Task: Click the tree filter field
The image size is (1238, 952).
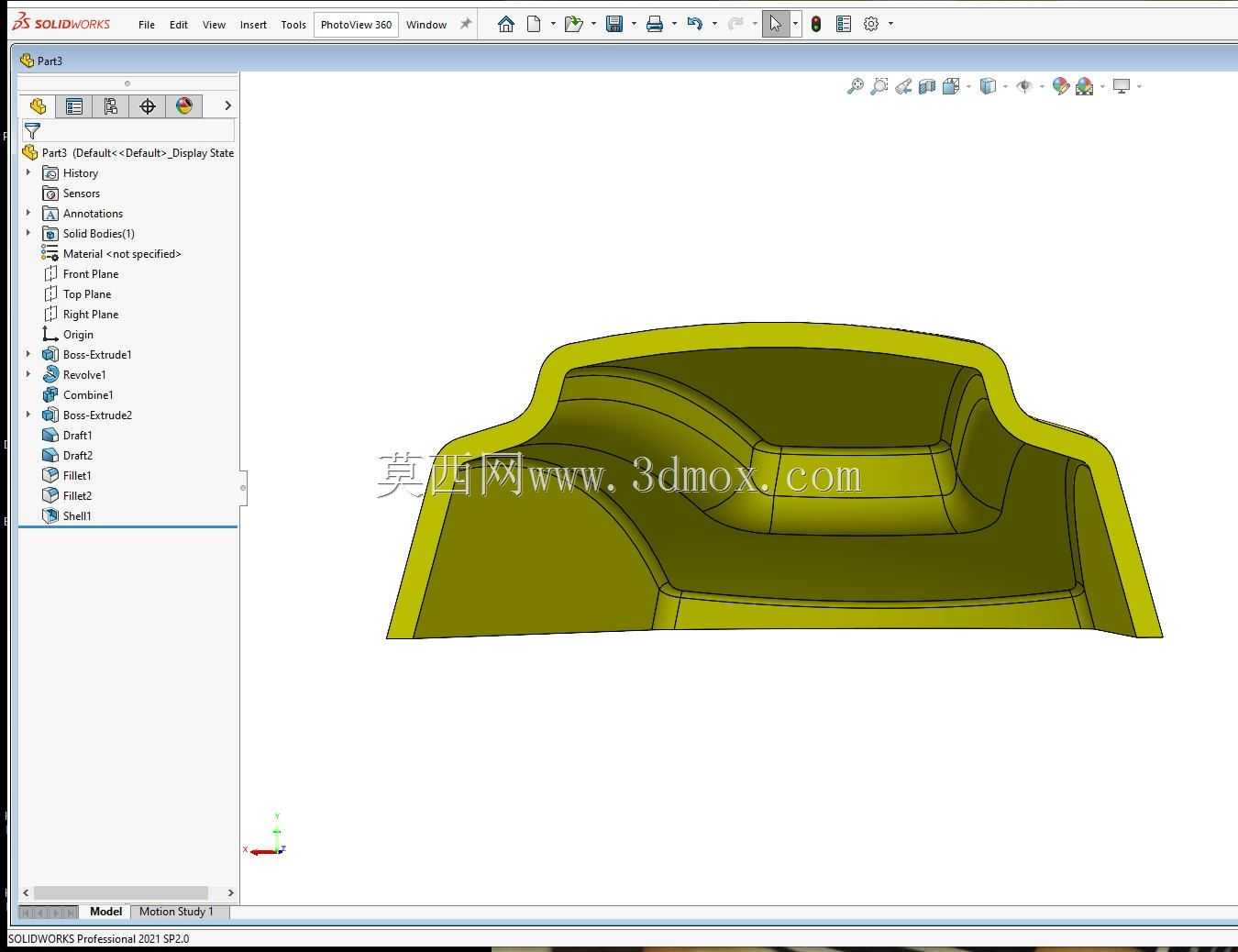Action: 128,131
